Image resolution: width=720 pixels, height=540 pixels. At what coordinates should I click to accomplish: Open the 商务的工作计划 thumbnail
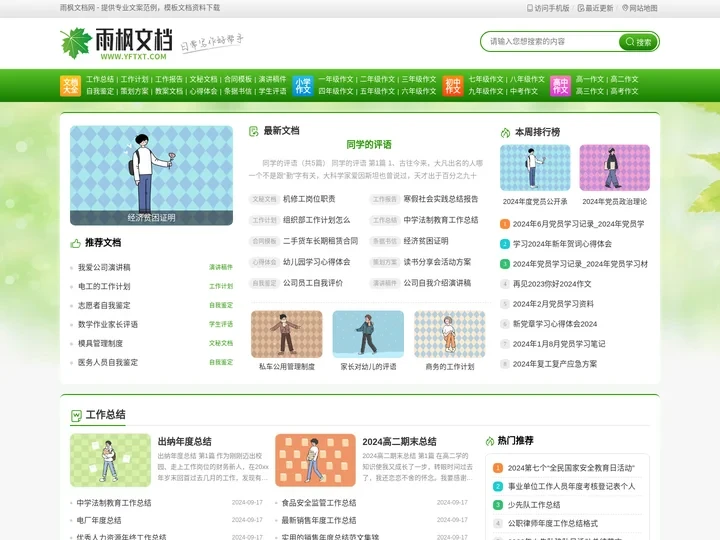[x=450, y=334]
